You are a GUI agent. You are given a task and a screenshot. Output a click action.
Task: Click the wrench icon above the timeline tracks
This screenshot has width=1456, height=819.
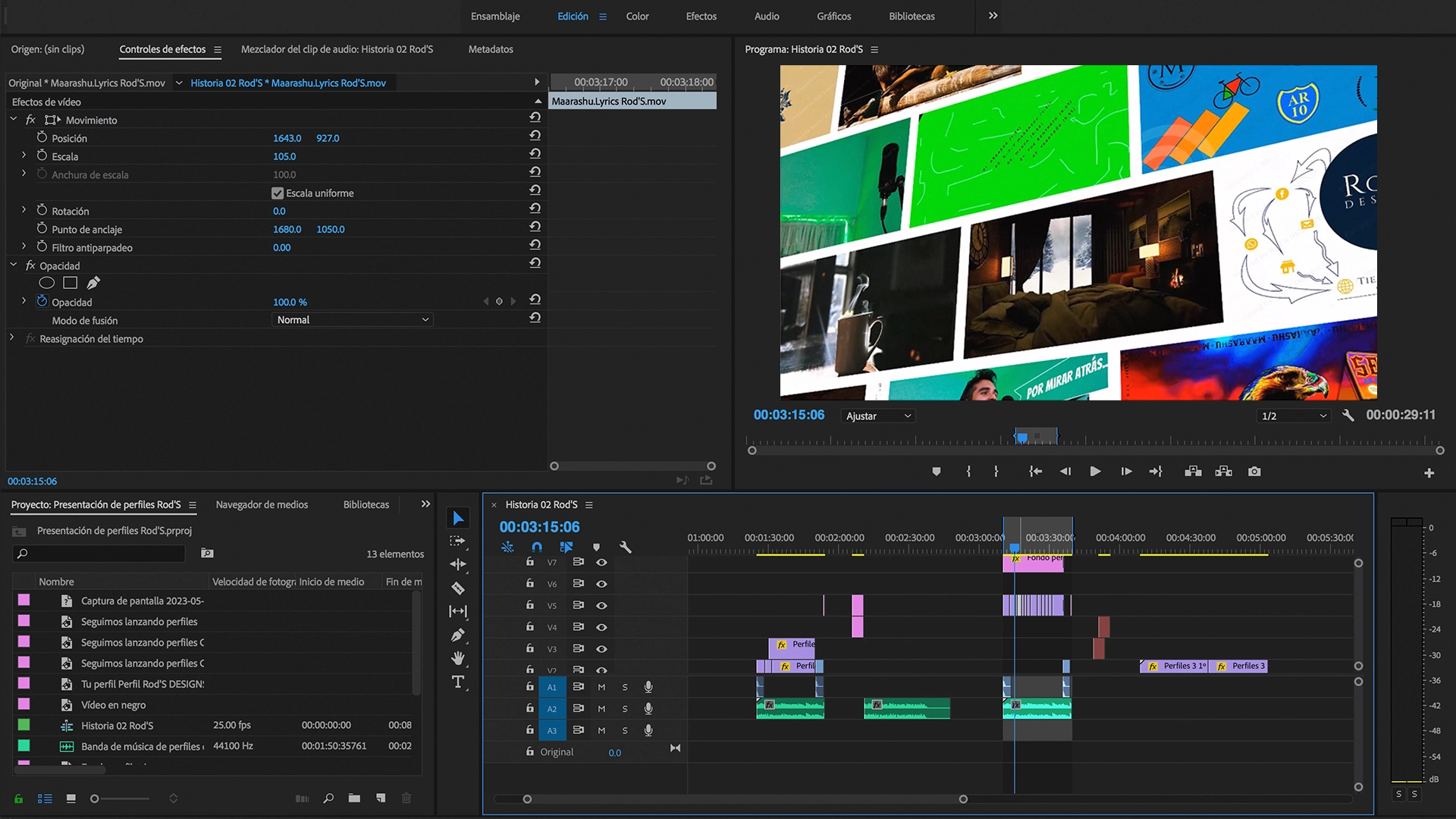625,547
